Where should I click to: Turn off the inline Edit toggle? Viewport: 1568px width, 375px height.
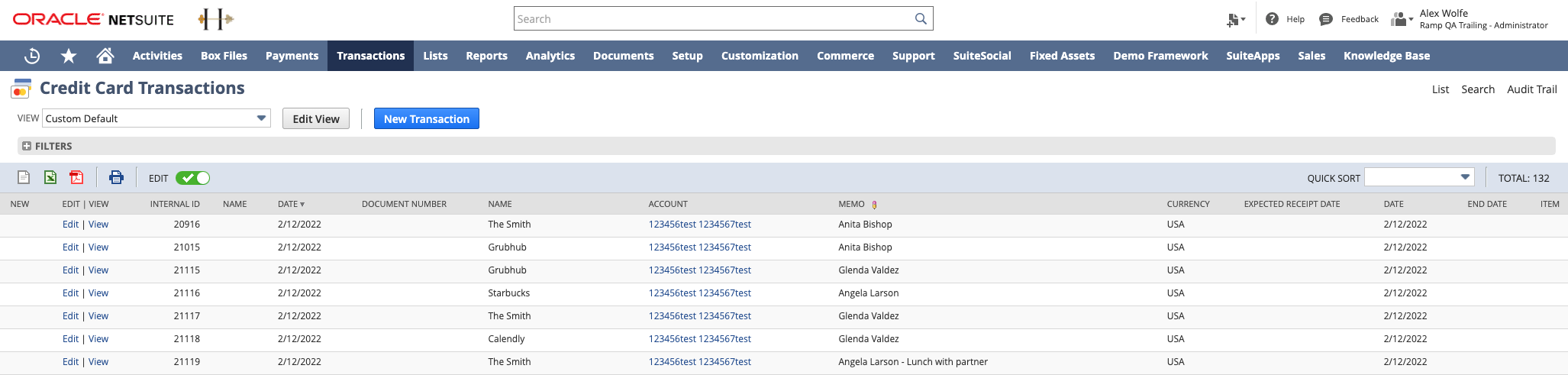pos(192,178)
